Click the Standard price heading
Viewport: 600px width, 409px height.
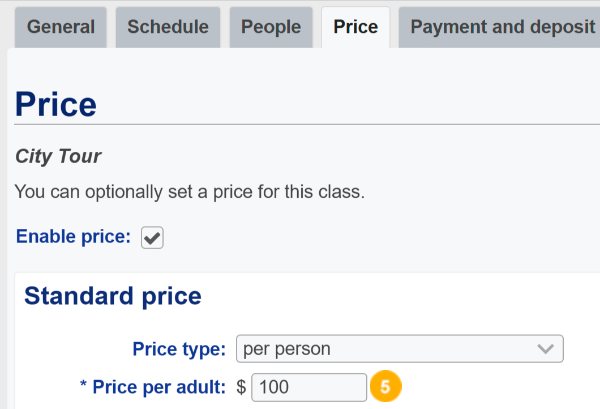(x=113, y=297)
